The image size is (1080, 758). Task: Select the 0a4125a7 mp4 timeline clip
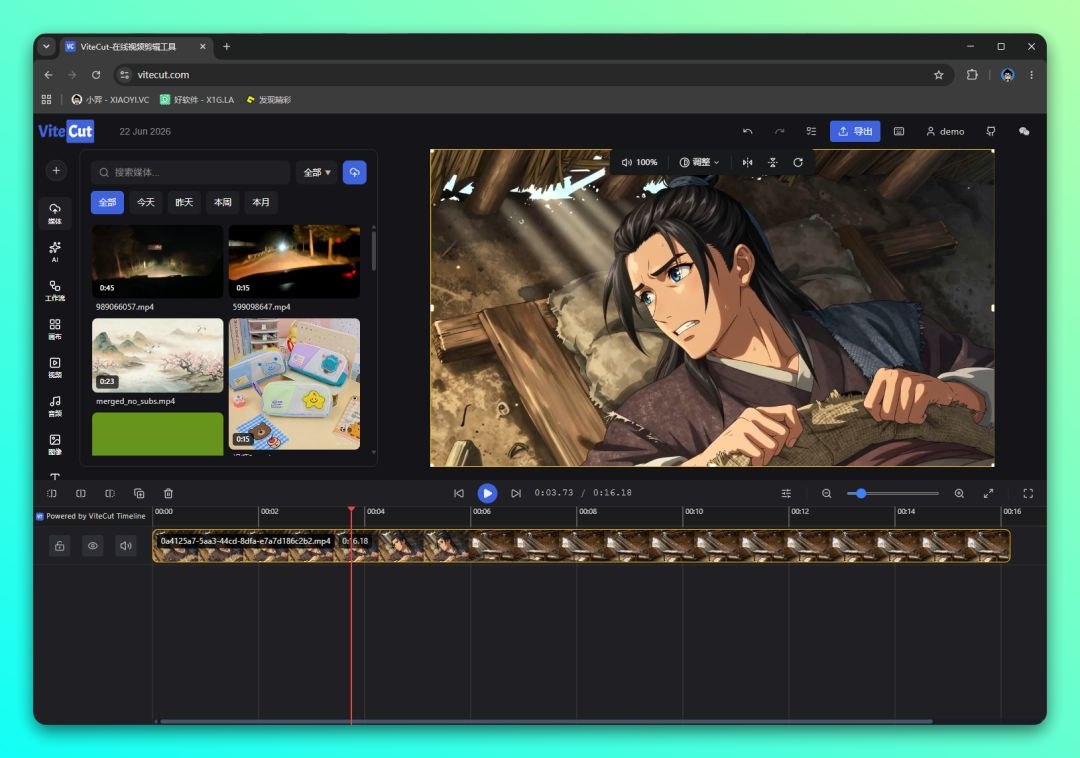tap(581, 546)
